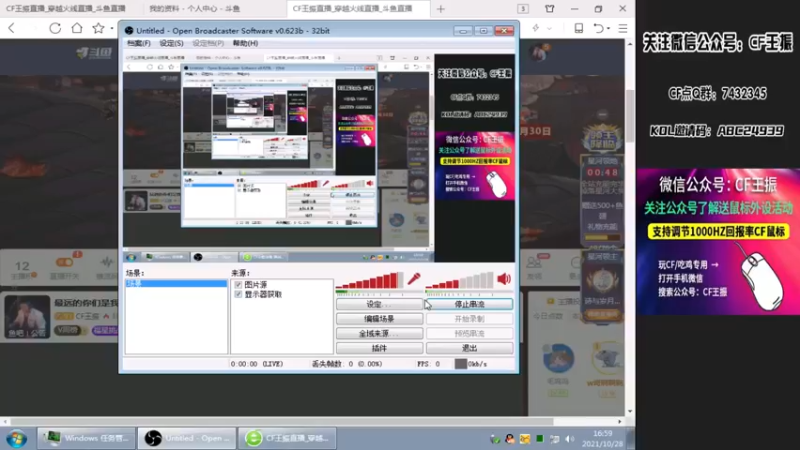This screenshot has height=450, width=800.
Task: Click the Action Center flag tray icon
Action: (x=555, y=439)
